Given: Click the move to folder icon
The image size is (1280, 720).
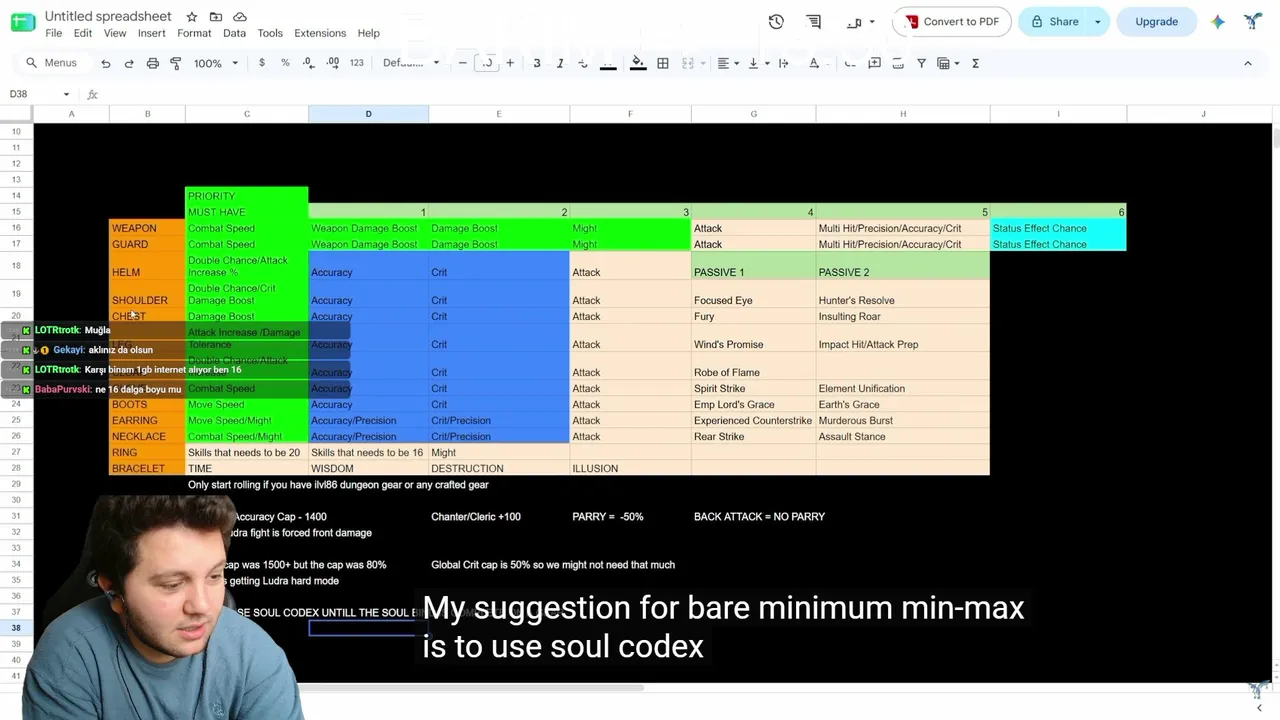Looking at the screenshot, I should [215, 17].
